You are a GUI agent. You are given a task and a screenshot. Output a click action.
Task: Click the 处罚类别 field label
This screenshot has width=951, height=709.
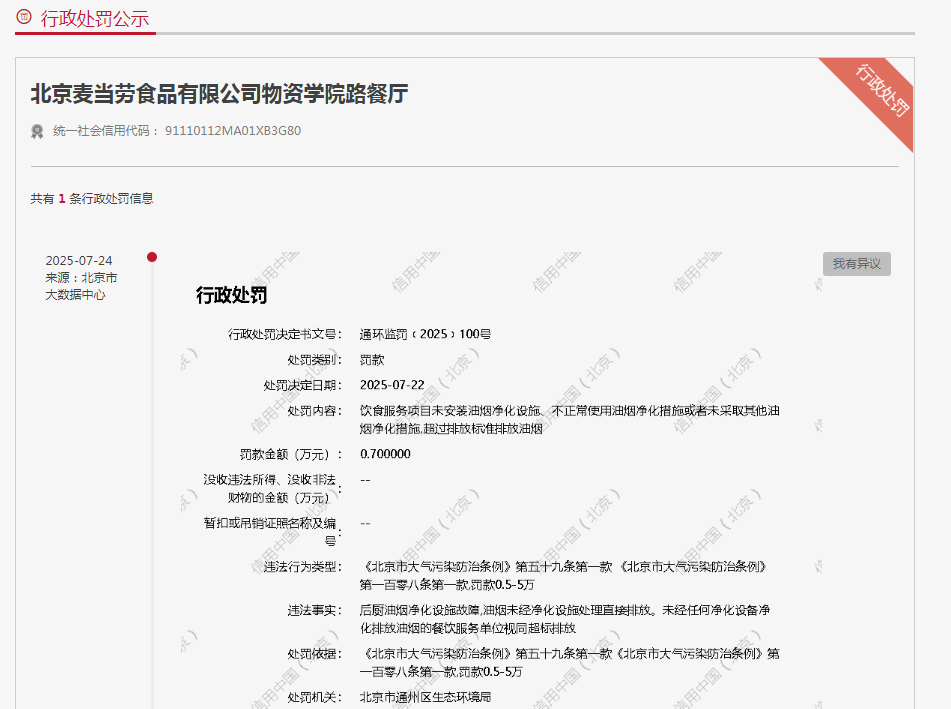click(x=315, y=360)
